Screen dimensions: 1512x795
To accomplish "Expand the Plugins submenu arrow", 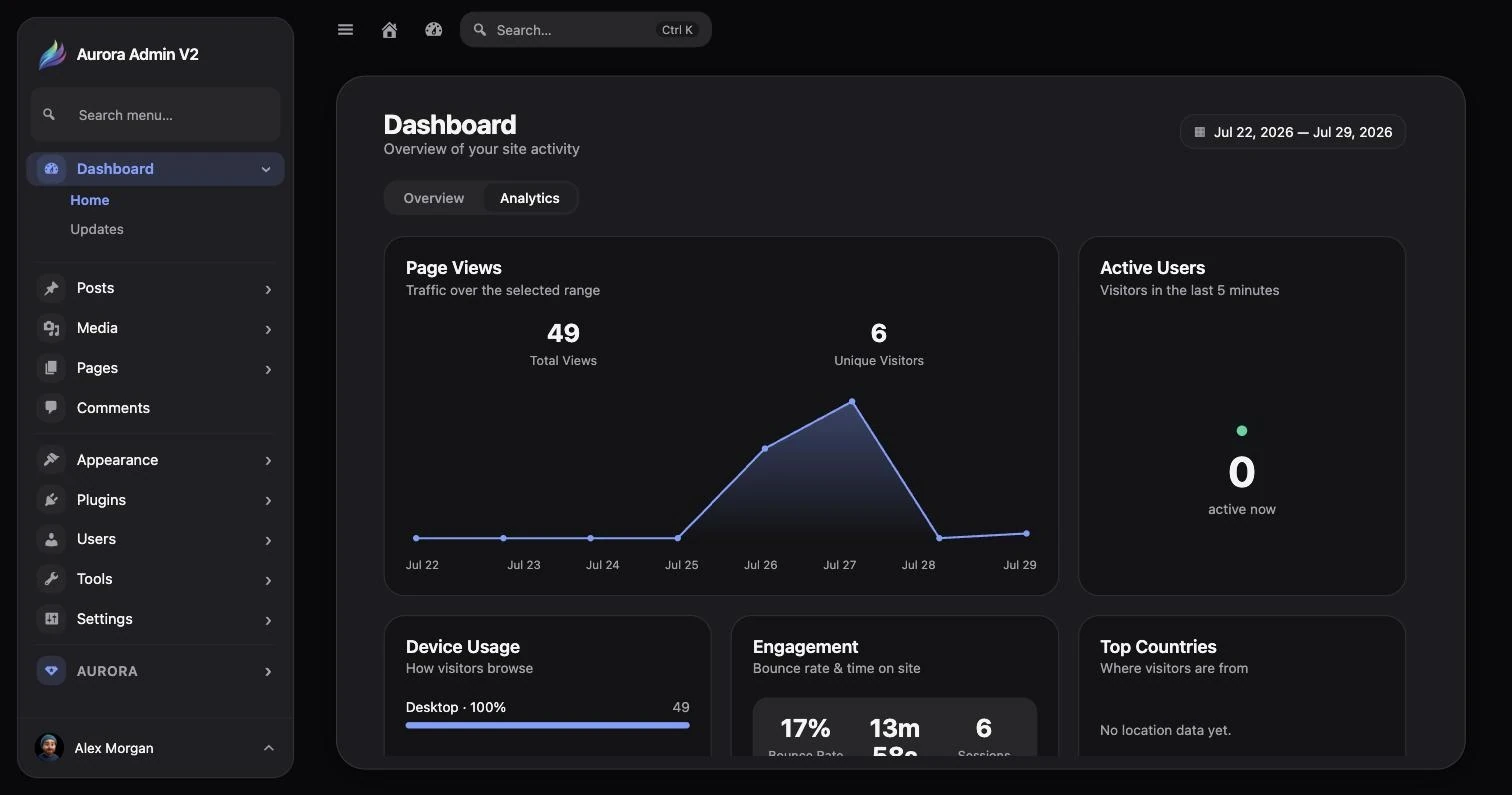I will pyautogui.click(x=268, y=501).
